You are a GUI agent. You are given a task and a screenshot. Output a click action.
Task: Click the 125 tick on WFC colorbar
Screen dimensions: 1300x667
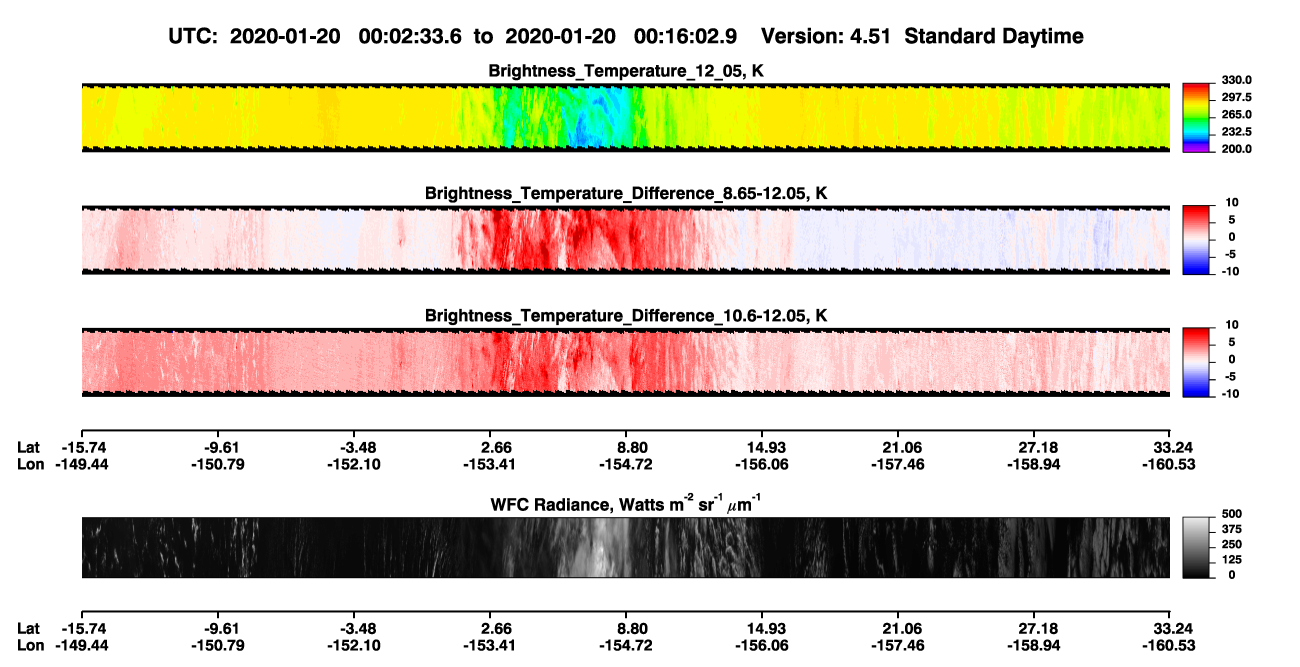(x=1231, y=560)
